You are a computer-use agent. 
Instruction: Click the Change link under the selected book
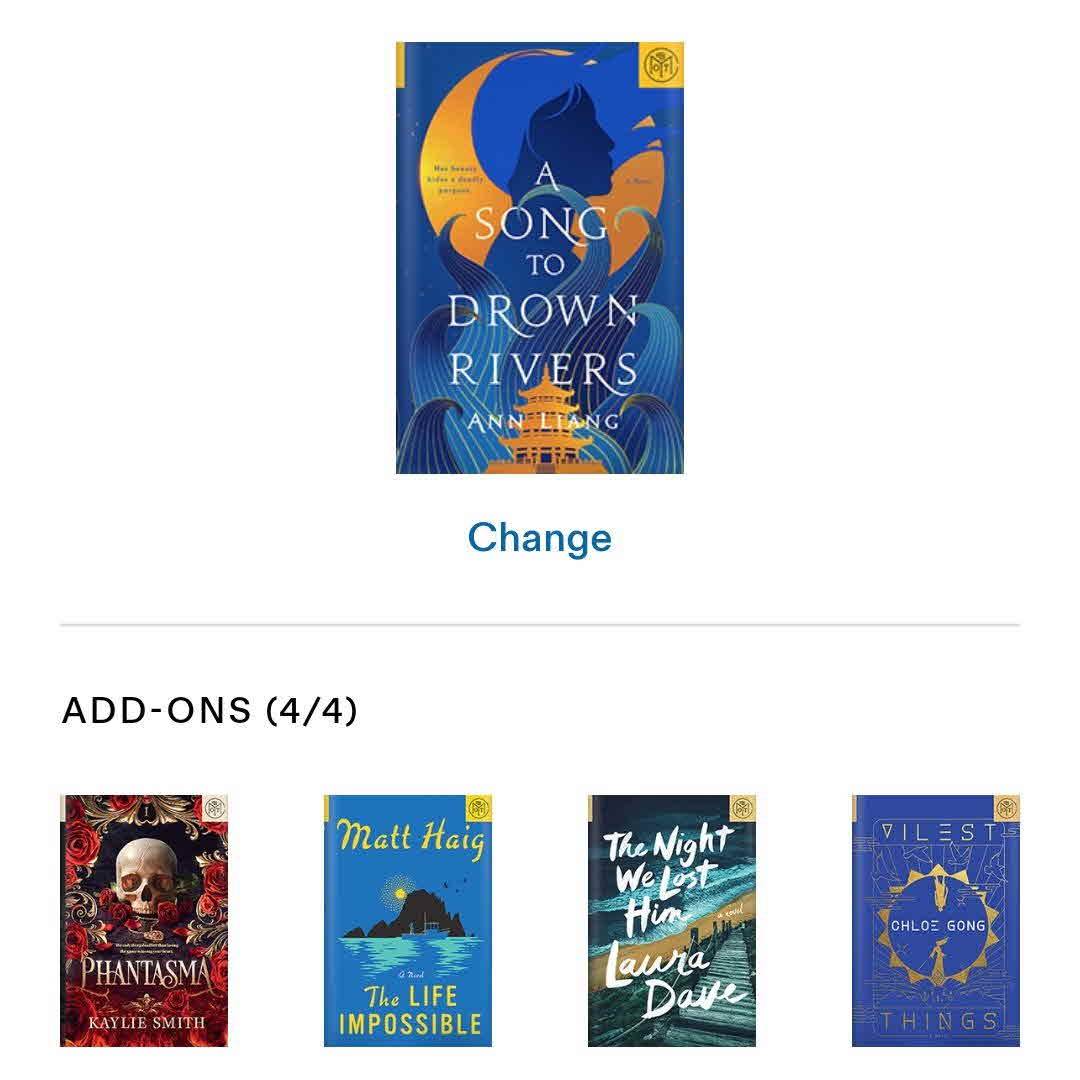coord(539,538)
